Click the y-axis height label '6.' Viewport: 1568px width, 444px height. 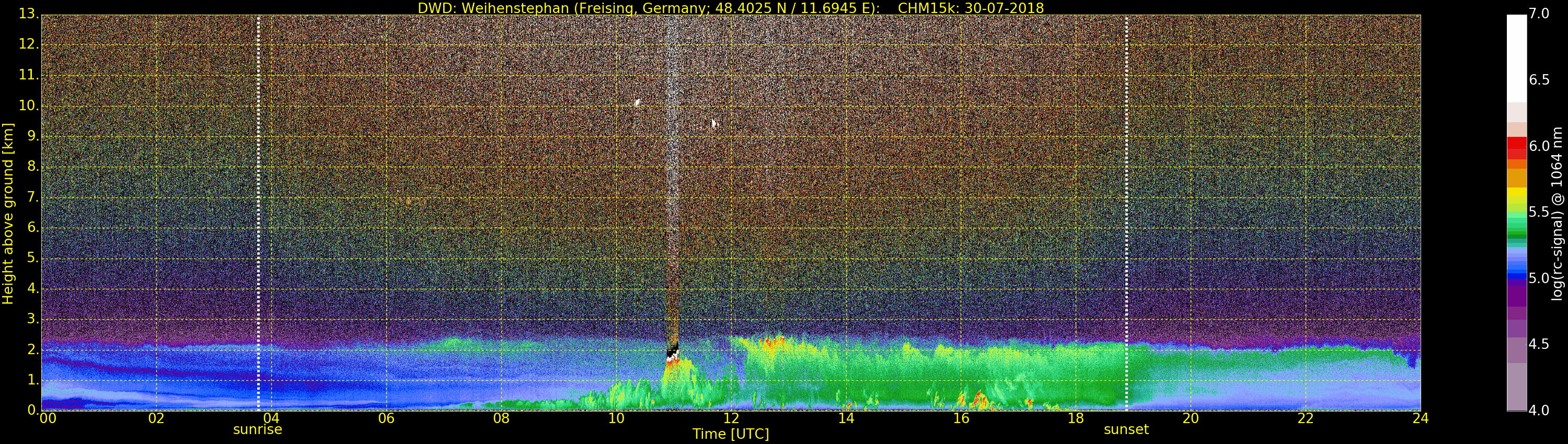pyautogui.click(x=33, y=227)
